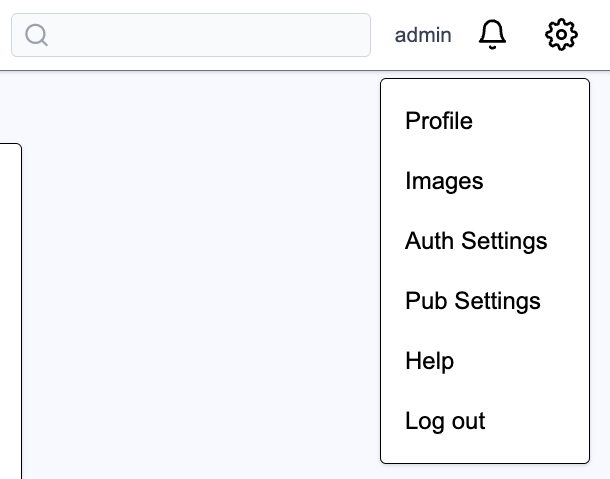Open the Help menu item
The image size is (610, 479).
430,361
